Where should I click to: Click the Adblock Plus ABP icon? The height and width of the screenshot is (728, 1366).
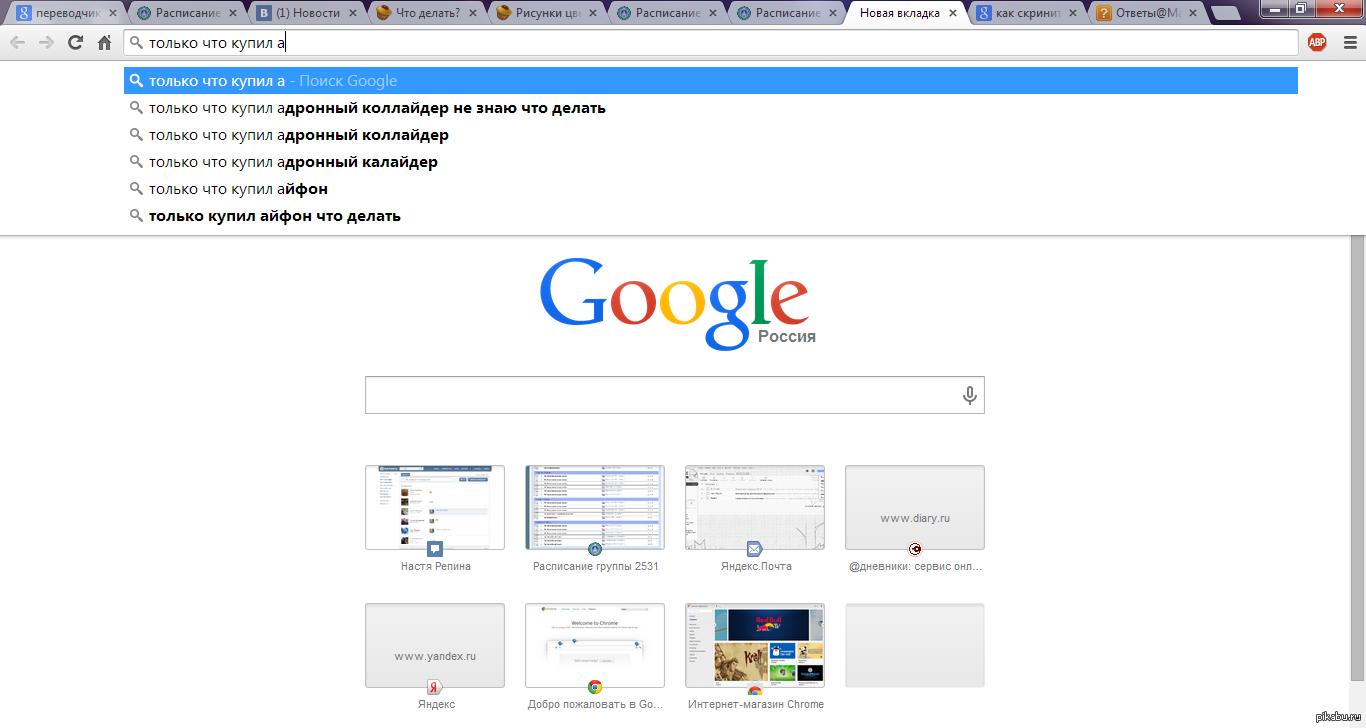tap(1317, 42)
